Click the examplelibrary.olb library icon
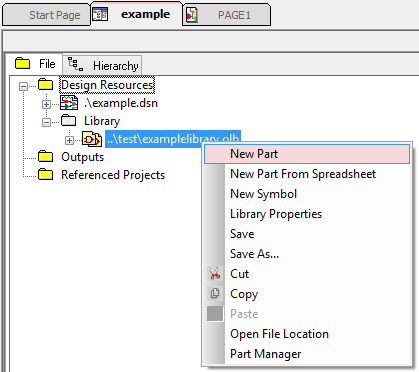 coord(92,139)
